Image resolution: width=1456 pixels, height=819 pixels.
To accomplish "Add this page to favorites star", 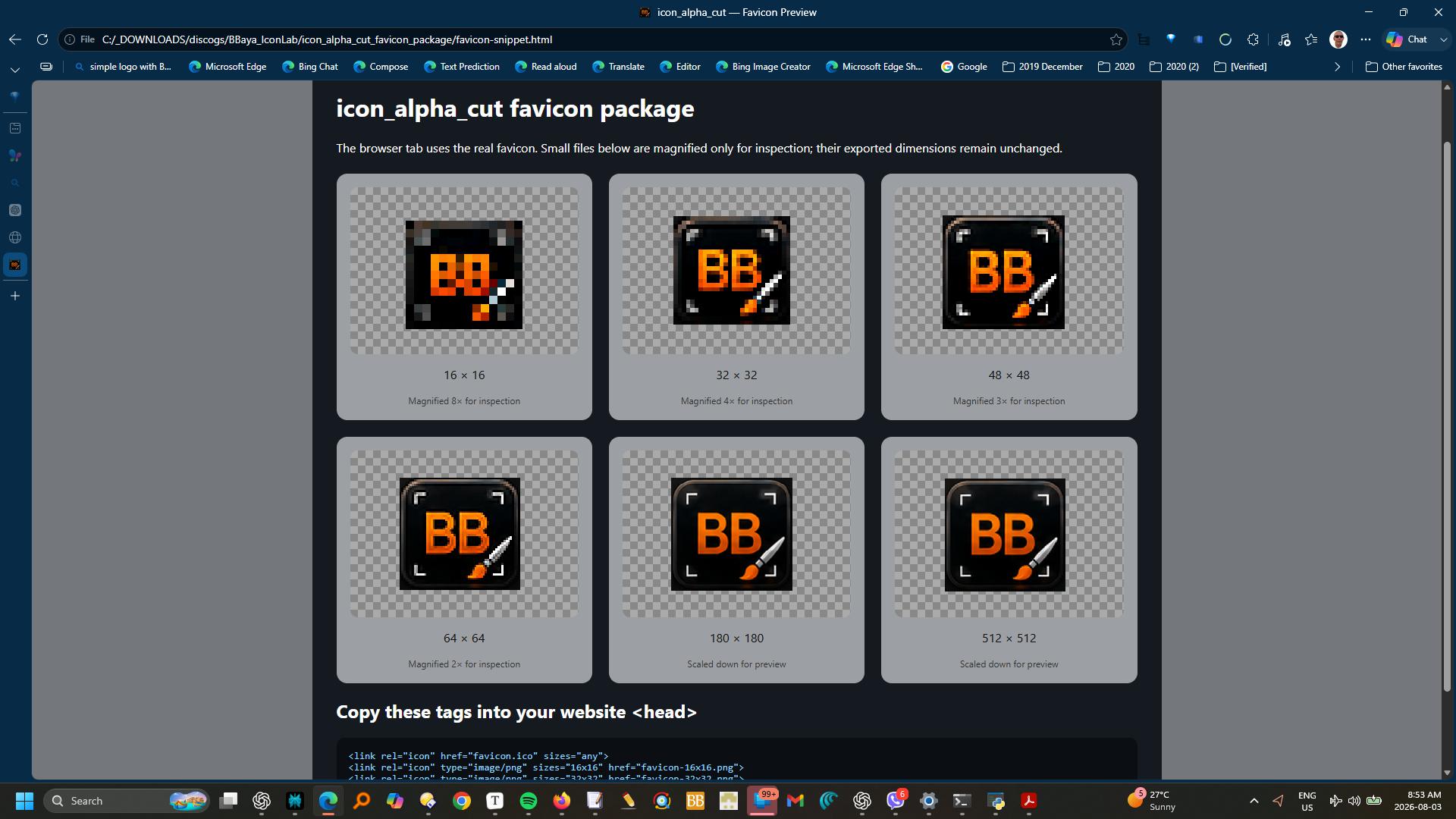I will click(1116, 39).
